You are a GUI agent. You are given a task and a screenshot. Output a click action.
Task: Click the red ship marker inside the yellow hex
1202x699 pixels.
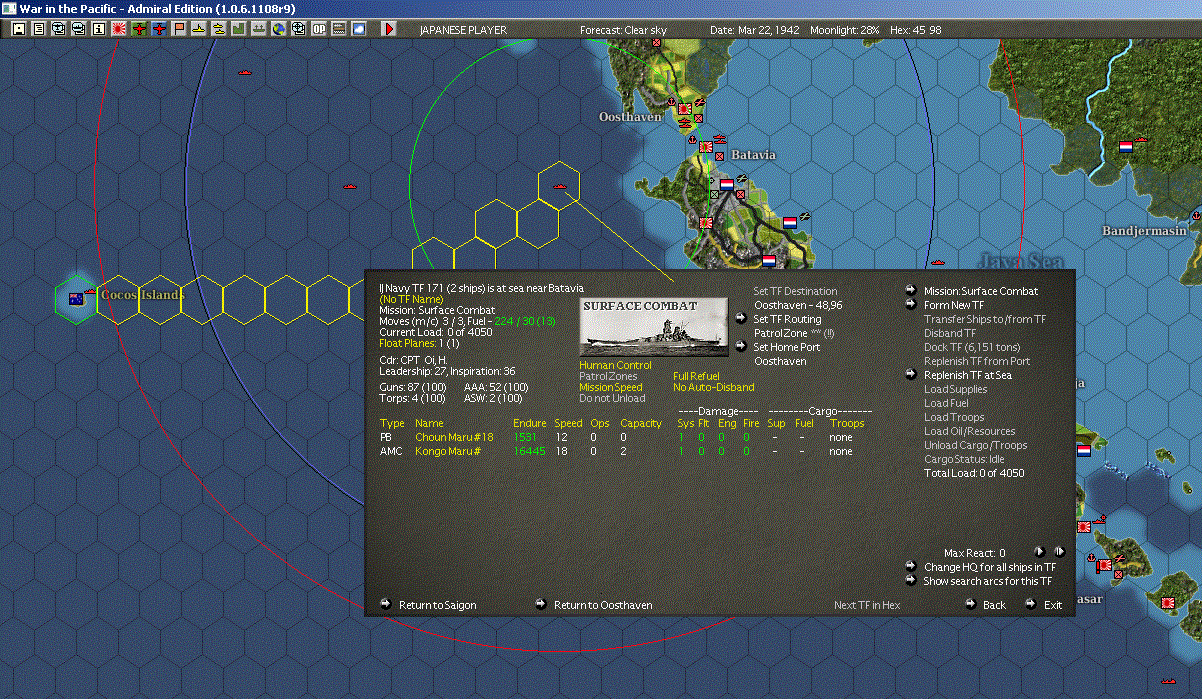[x=560, y=184]
